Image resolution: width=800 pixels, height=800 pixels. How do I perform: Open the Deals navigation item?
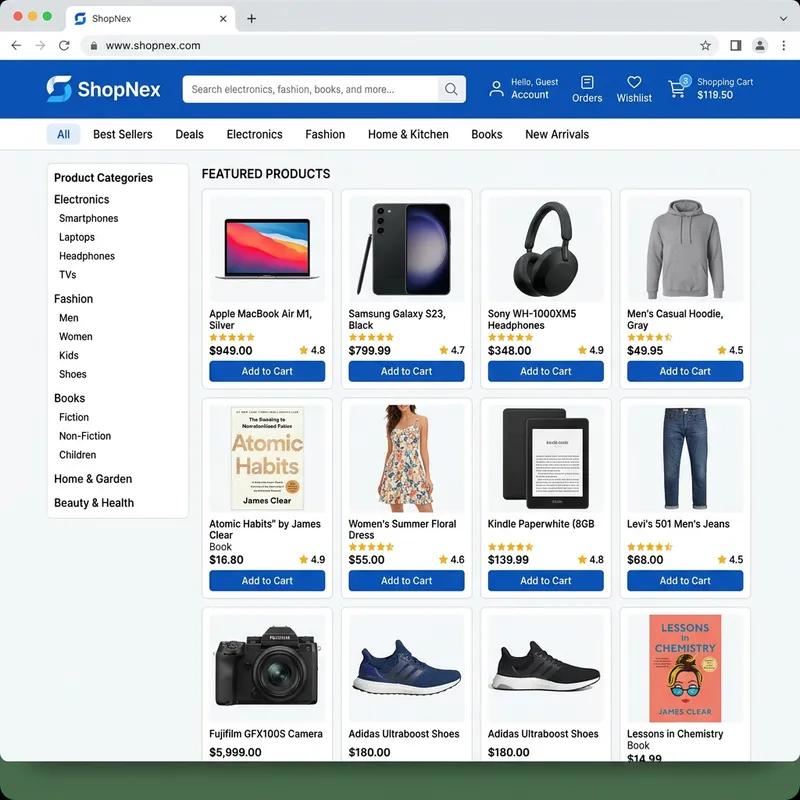tap(189, 134)
